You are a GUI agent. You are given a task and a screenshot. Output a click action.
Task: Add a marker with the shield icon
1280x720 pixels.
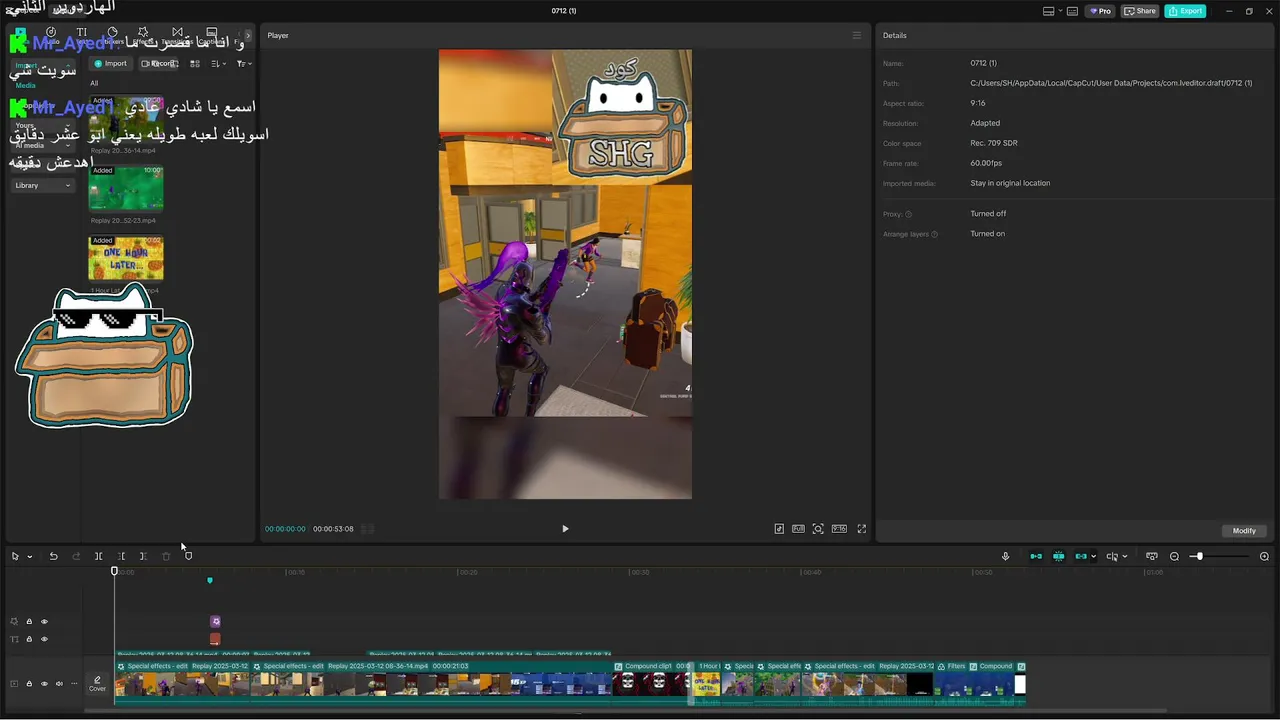coord(188,556)
